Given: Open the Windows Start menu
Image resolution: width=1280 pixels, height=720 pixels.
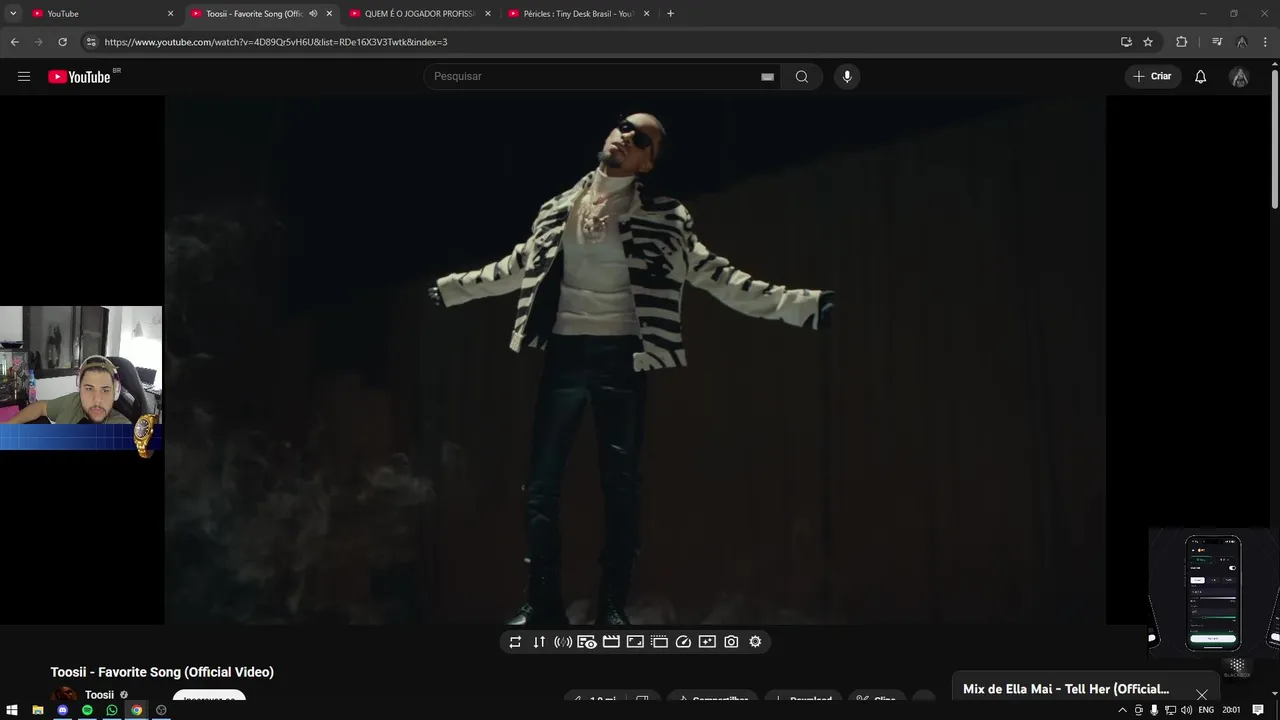Looking at the screenshot, I should (x=12, y=710).
